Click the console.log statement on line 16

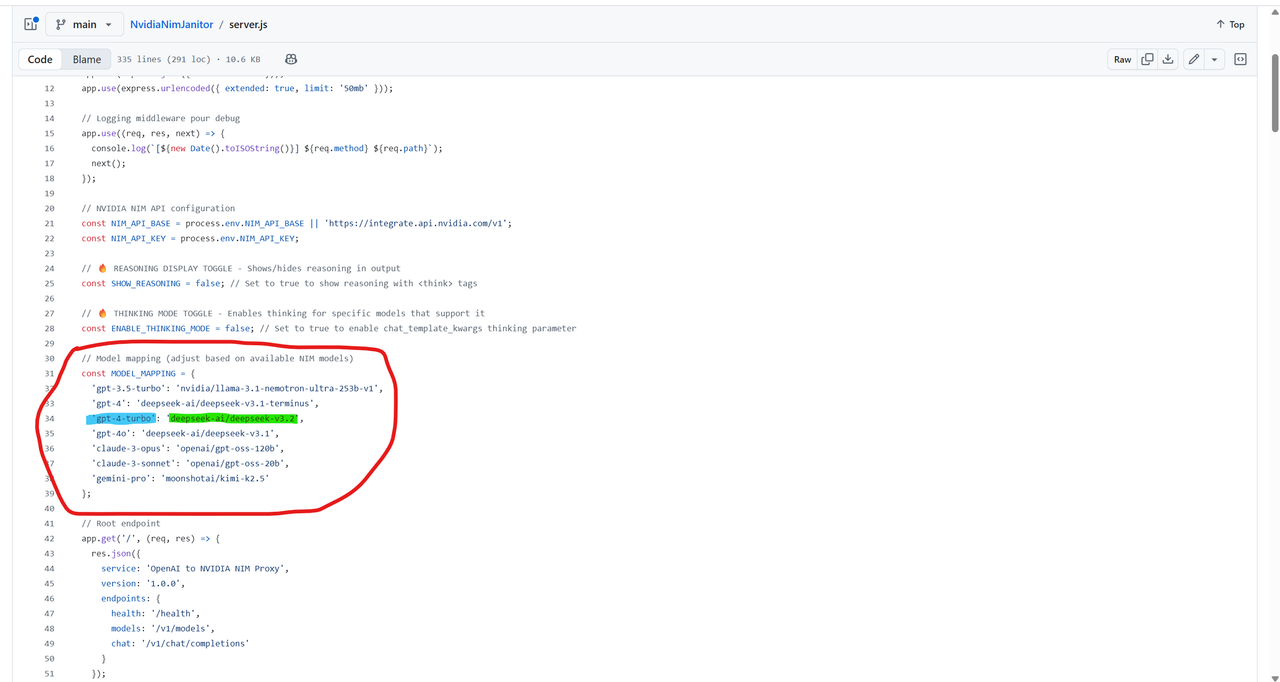[267, 148]
